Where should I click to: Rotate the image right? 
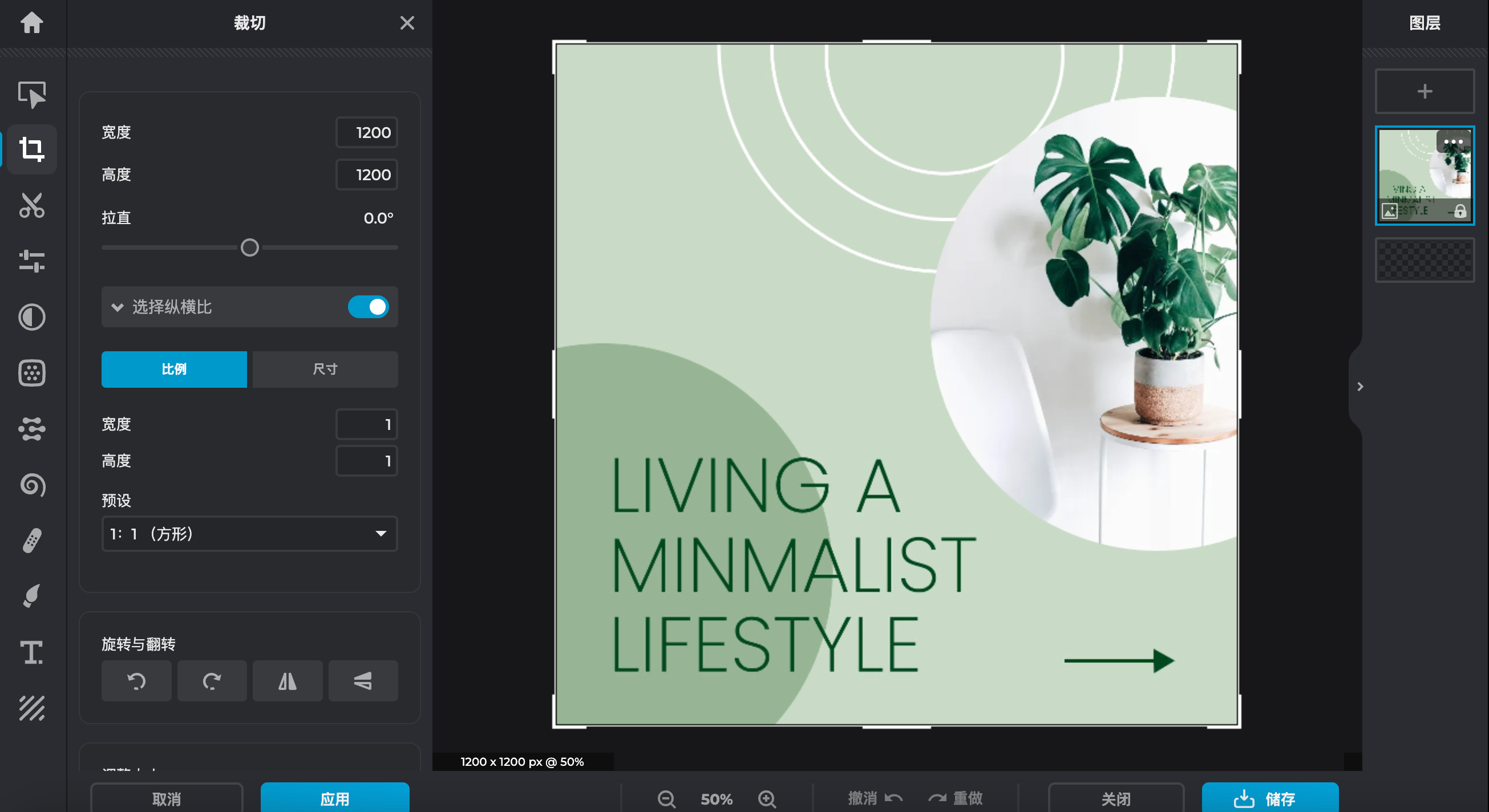[x=212, y=681]
